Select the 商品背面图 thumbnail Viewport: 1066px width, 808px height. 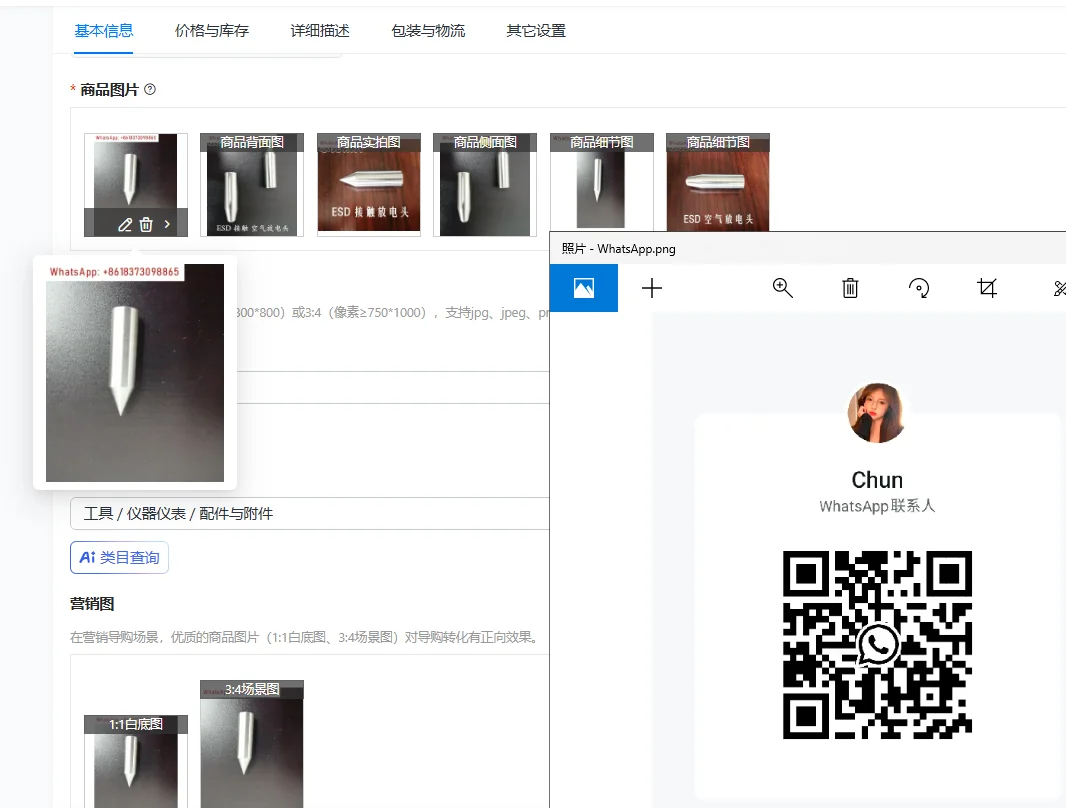click(252, 185)
